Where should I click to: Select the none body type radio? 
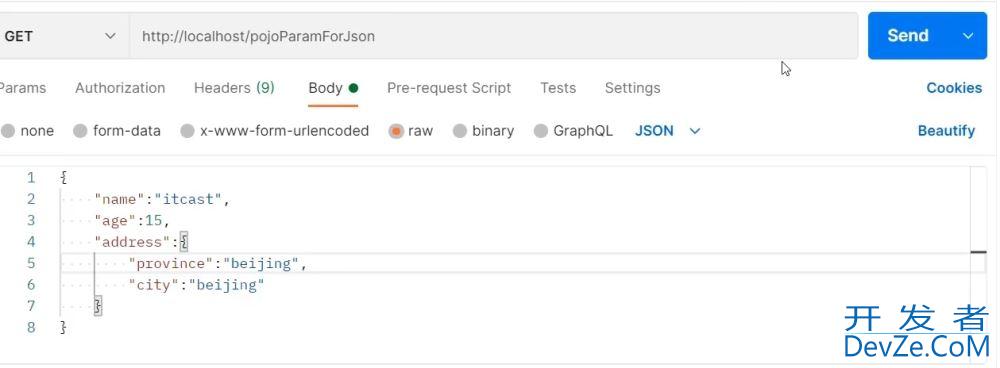pos(8,131)
